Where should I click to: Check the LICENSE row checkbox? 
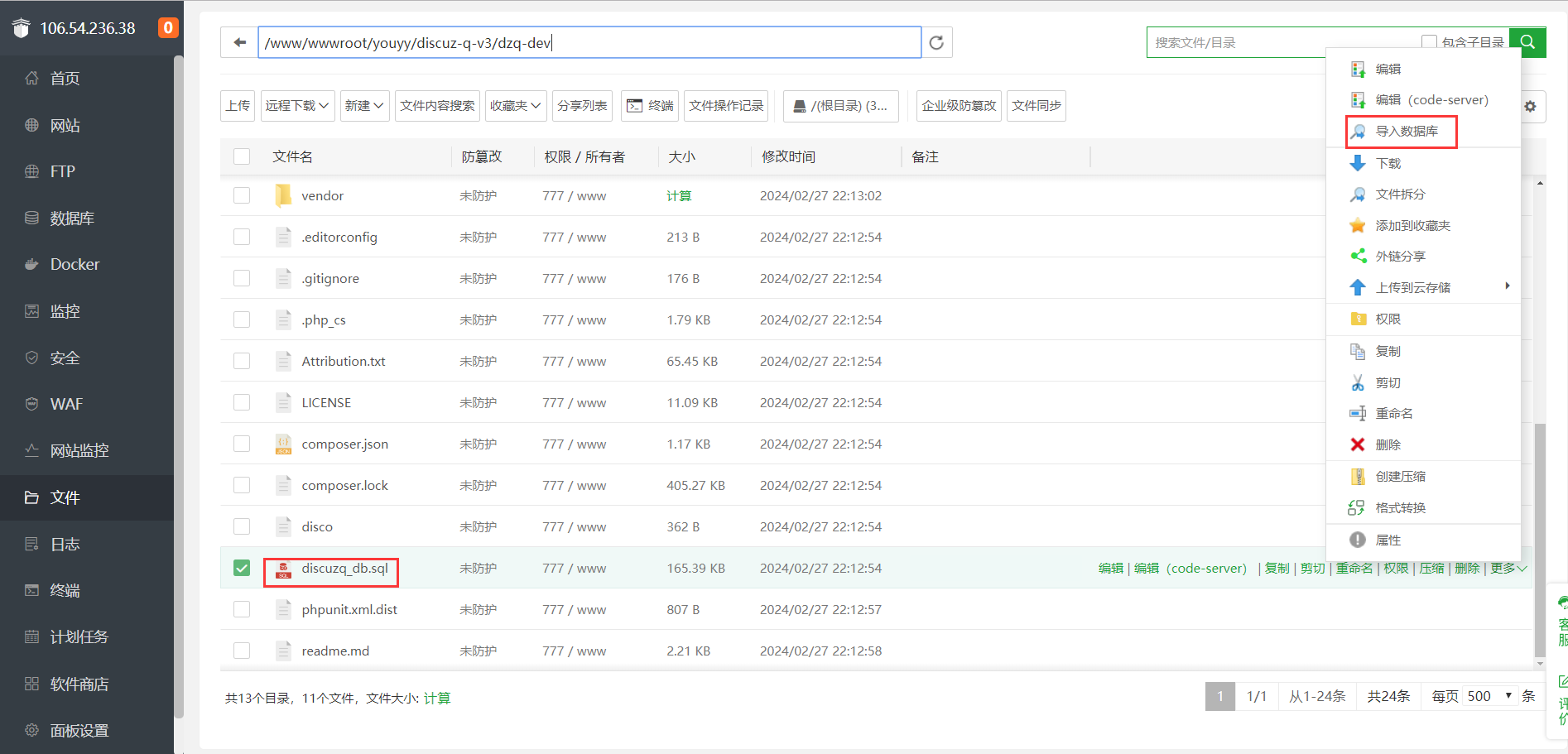point(242,402)
